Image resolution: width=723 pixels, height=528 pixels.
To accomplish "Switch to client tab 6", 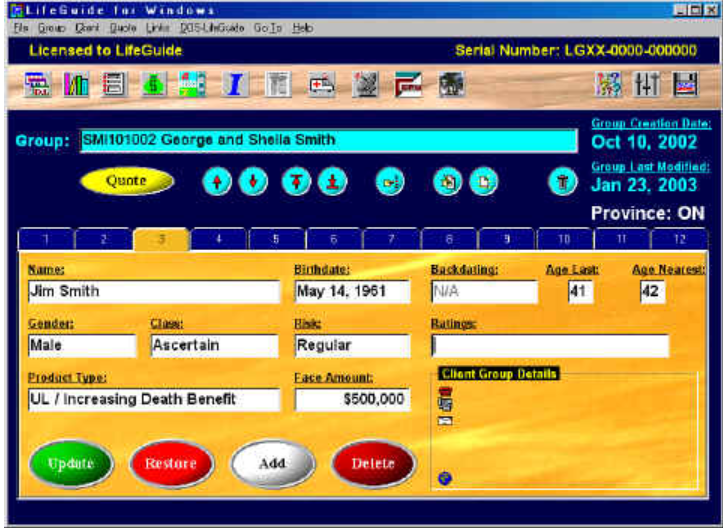I will (x=334, y=239).
